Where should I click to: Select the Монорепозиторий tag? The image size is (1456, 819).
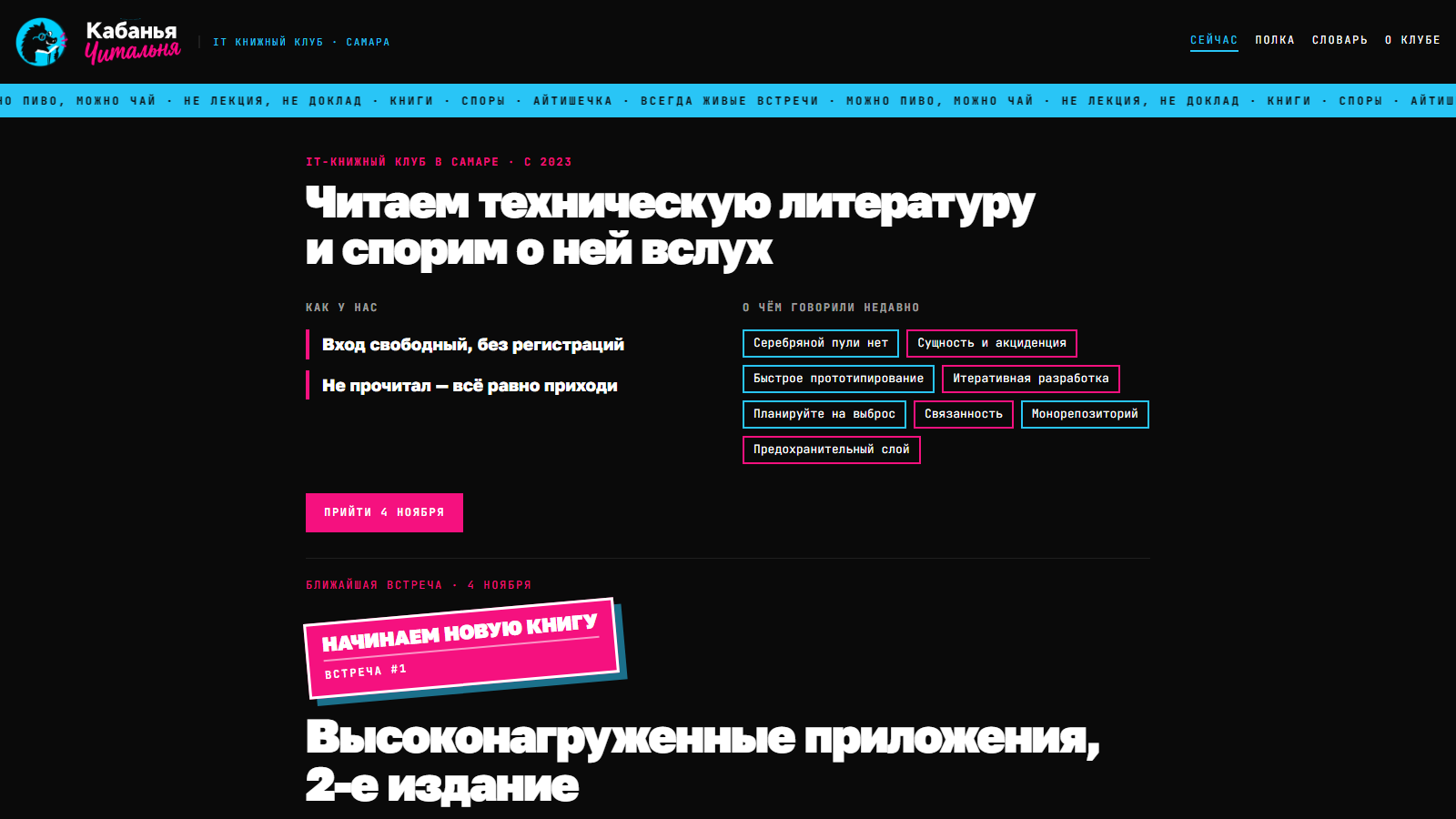coord(1085,414)
